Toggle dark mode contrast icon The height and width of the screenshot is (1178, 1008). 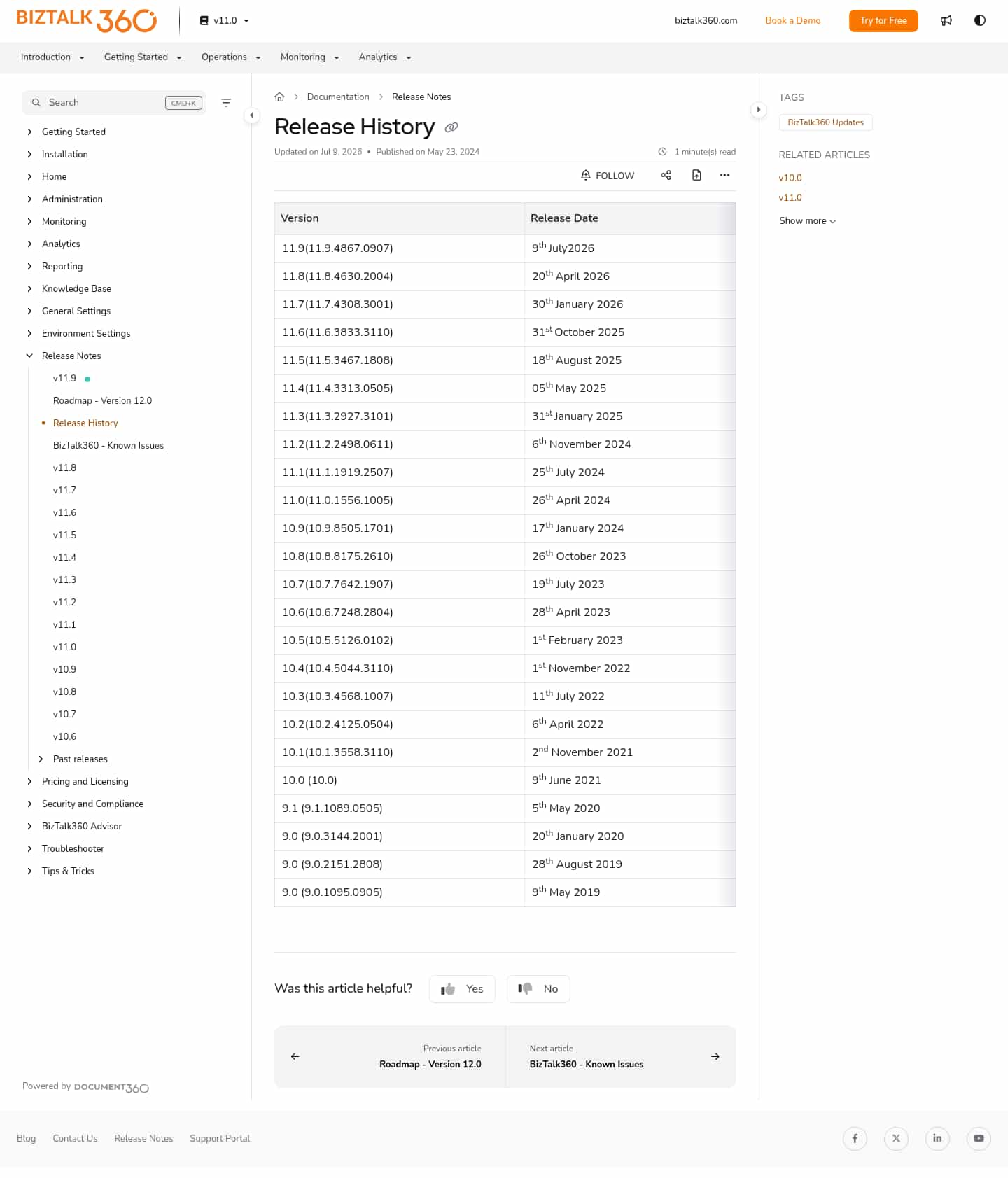(x=979, y=20)
